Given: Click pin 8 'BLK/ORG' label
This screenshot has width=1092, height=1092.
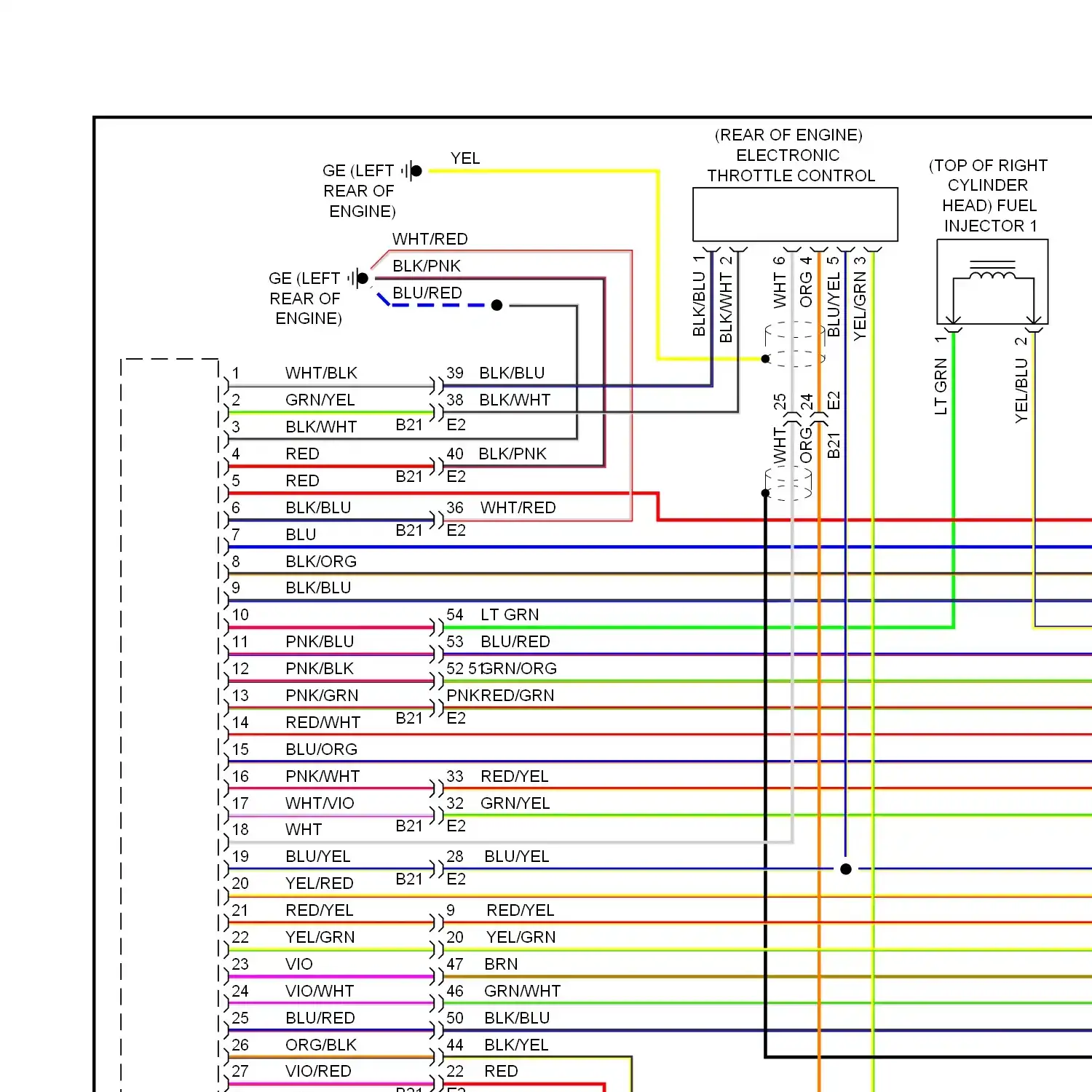Looking at the screenshot, I should click(321, 561).
